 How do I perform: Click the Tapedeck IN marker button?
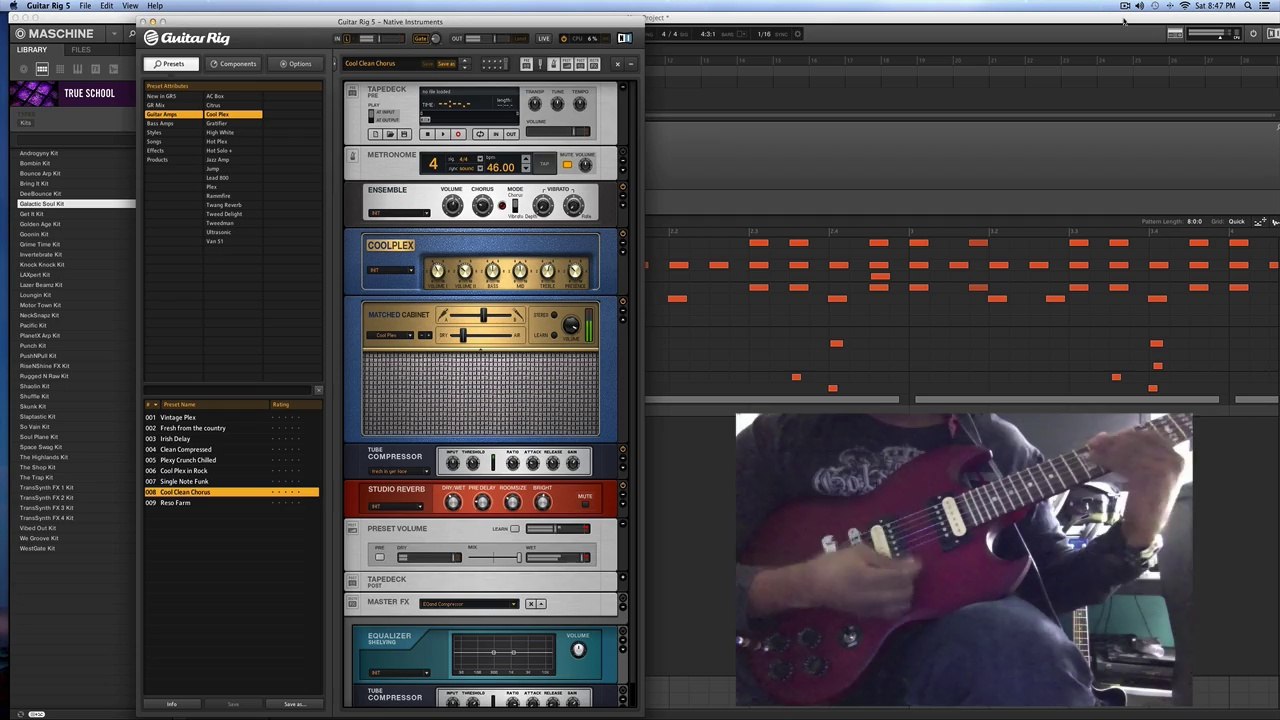click(x=496, y=134)
